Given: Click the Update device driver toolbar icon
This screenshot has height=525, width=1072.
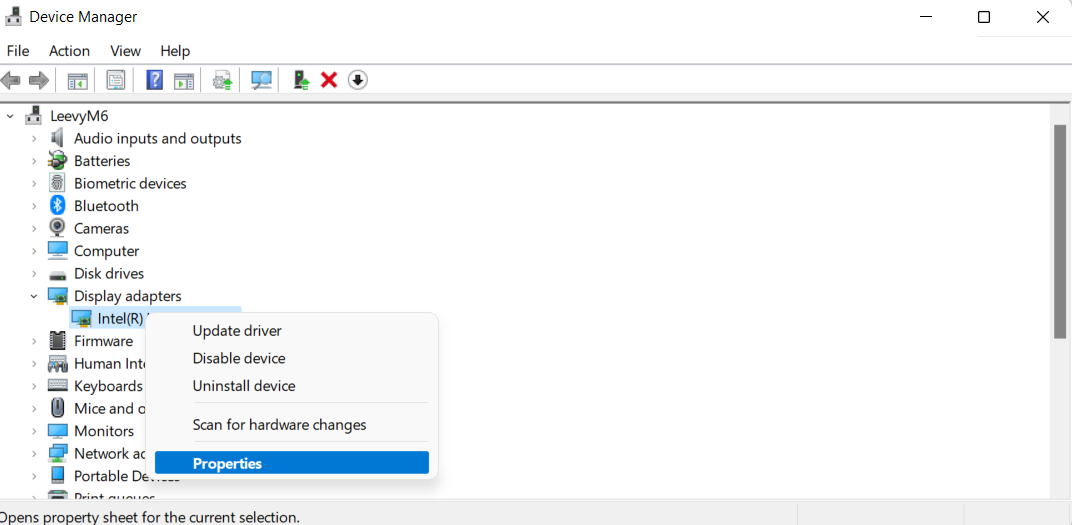Looking at the screenshot, I should pyautogui.click(x=222, y=81).
